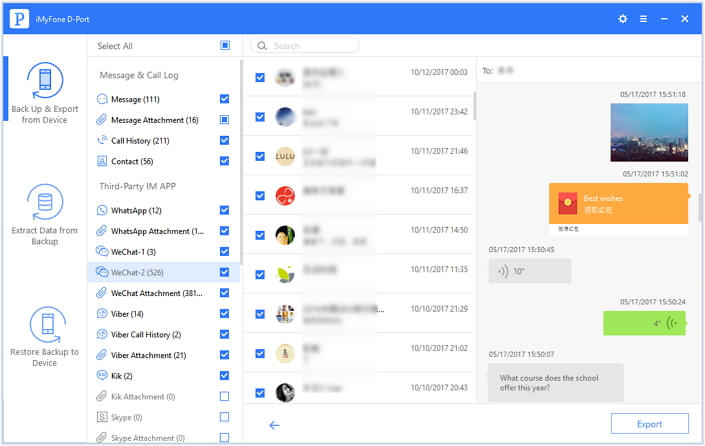Screen dimensions: 705x446
Task: Click the Kik Attachment paperclip icon
Action: coord(102,396)
